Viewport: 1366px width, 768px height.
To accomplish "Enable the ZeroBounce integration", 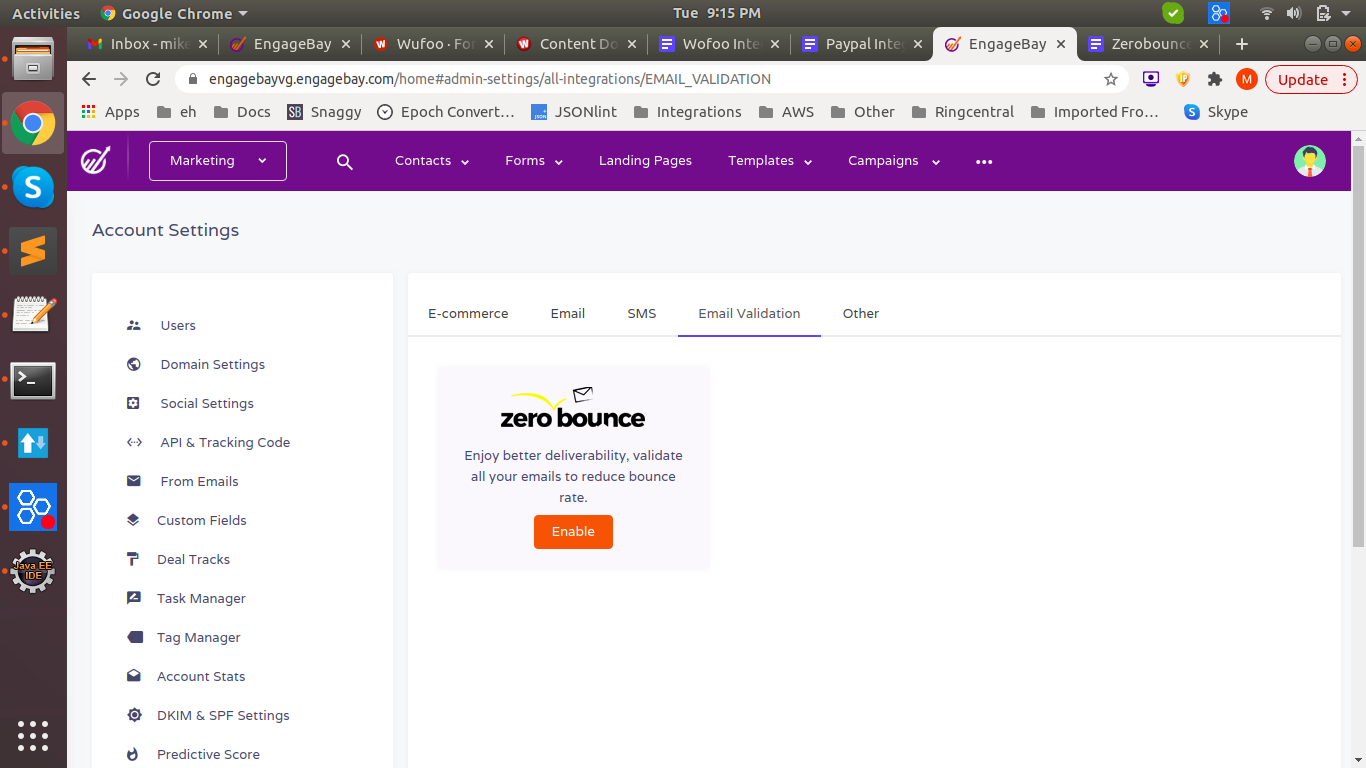I will pyautogui.click(x=573, y=532).
